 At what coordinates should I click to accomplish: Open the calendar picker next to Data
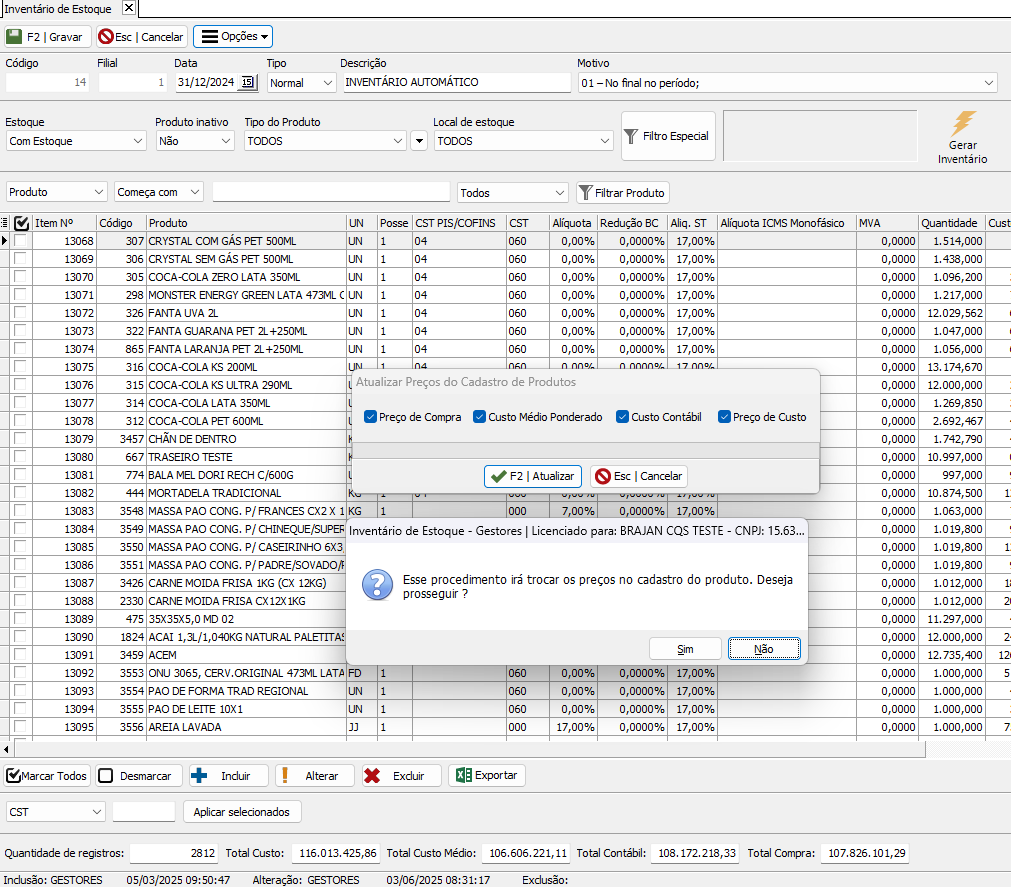248,83
